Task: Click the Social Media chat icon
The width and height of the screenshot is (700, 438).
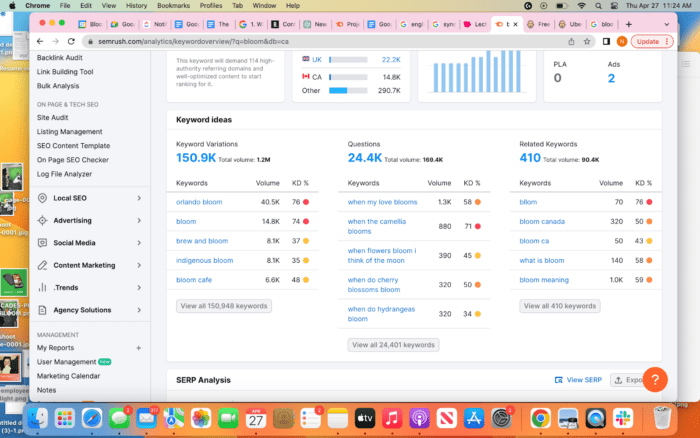Action: point(42,242)
